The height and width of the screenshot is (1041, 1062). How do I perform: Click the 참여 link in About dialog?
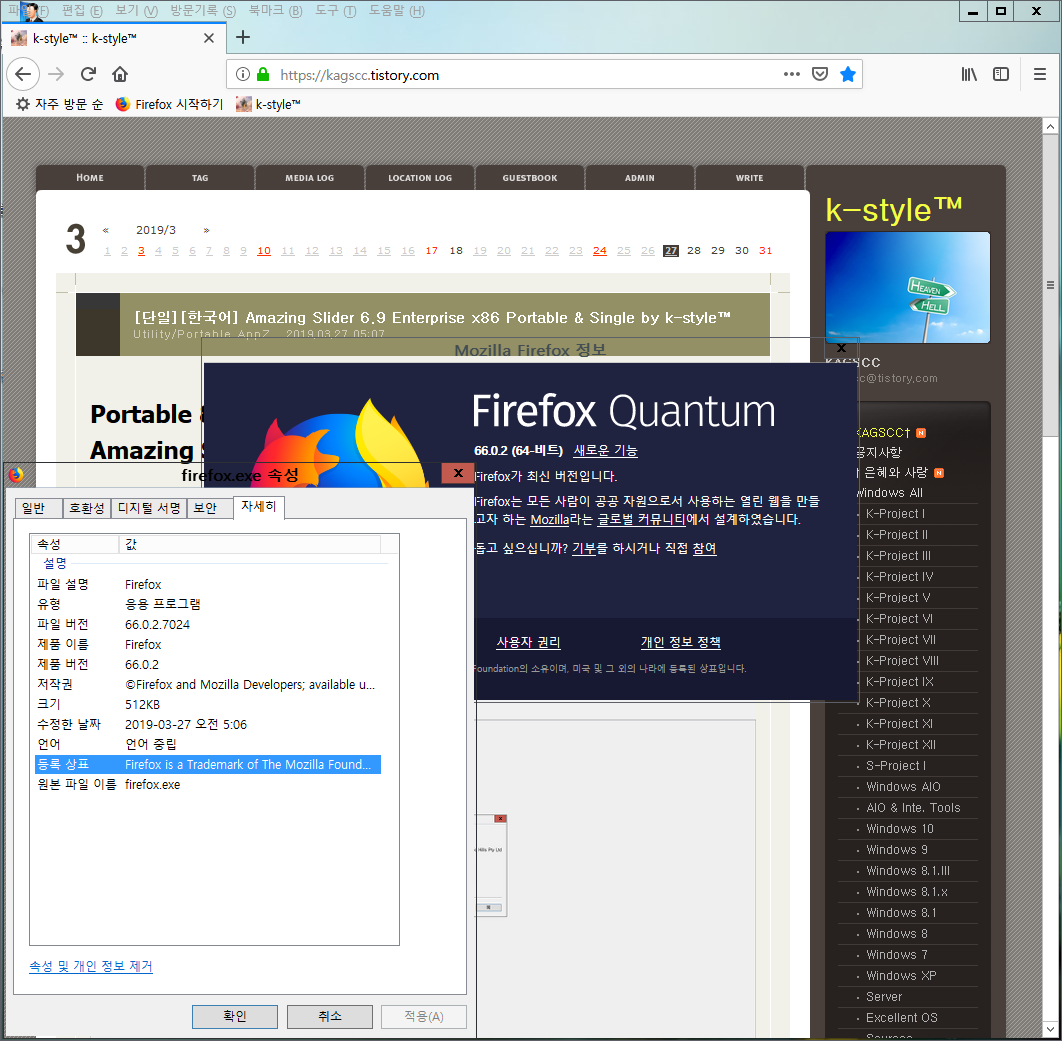(x=704, y=548)
